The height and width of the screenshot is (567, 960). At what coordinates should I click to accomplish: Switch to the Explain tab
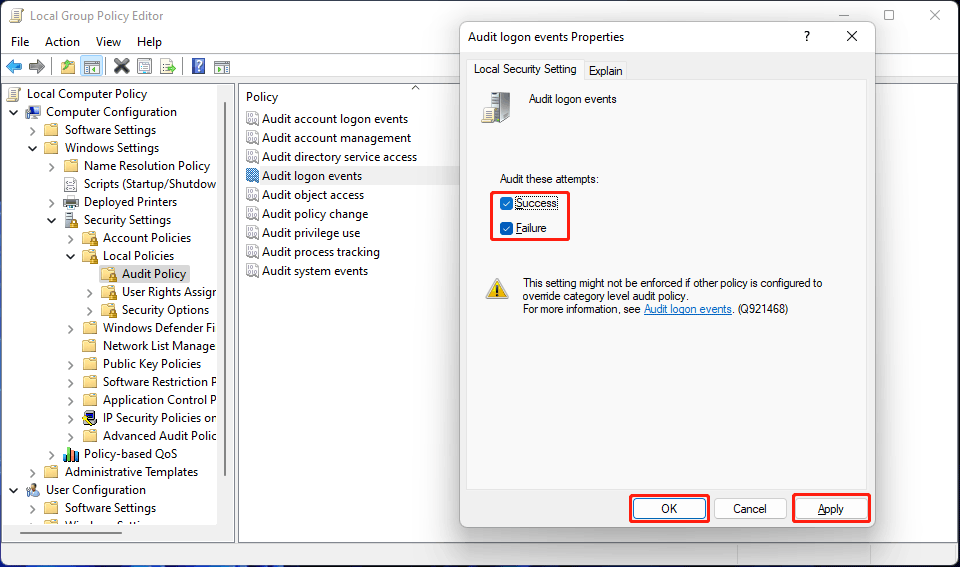point(606,70)
